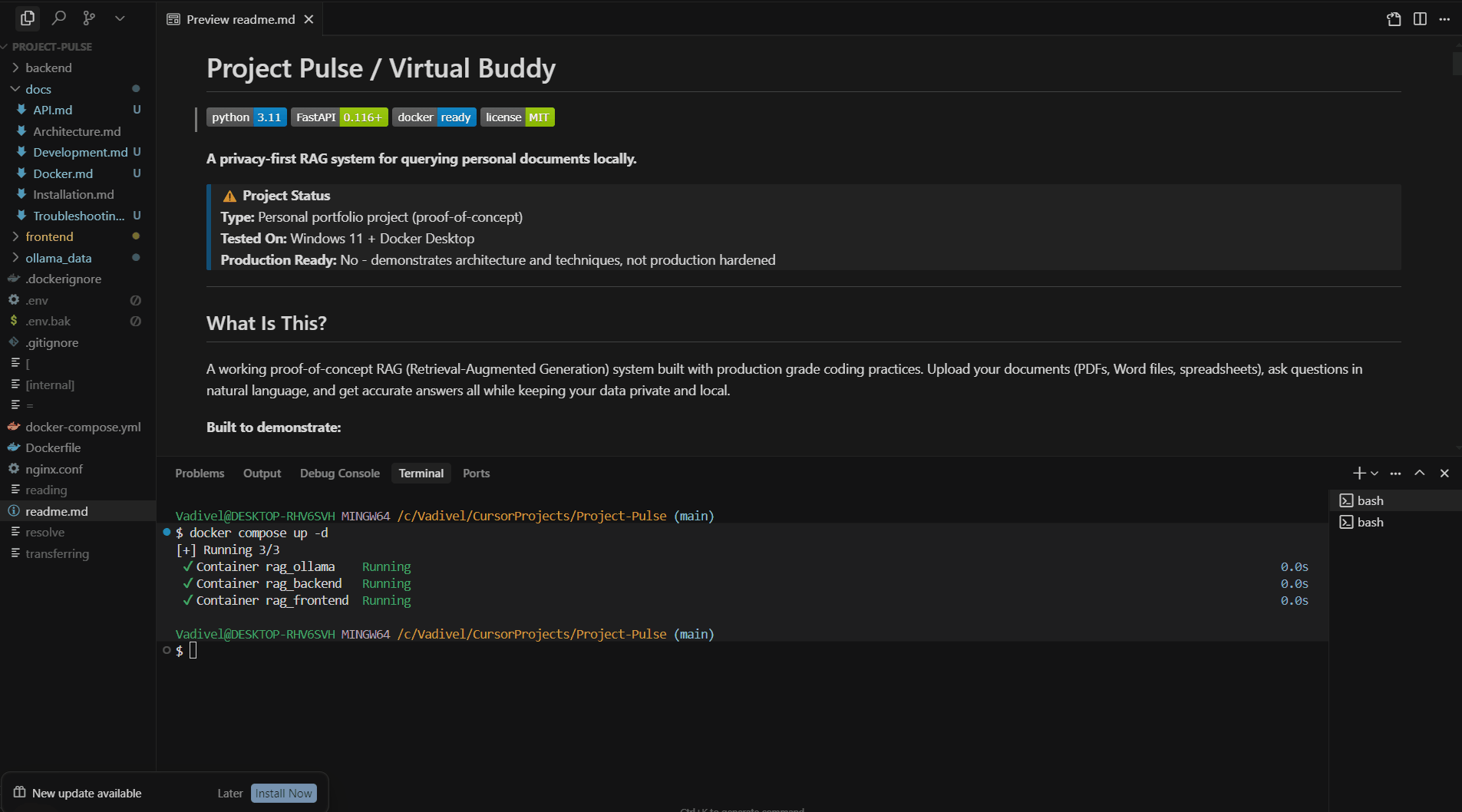Open the Search view icon
Viewport: 1462px width, 812px height.
(59, 18)
